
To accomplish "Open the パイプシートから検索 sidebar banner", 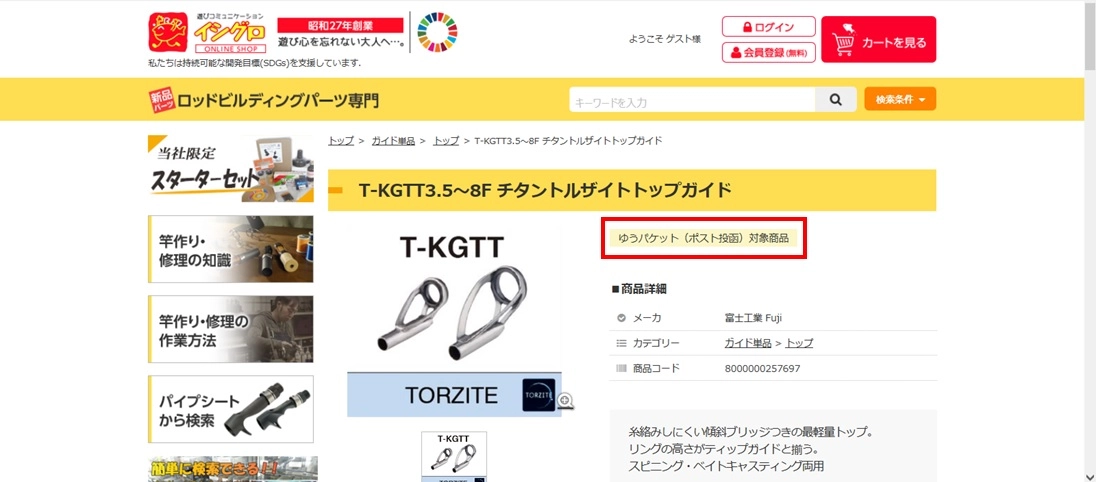I will pos(231,409).
